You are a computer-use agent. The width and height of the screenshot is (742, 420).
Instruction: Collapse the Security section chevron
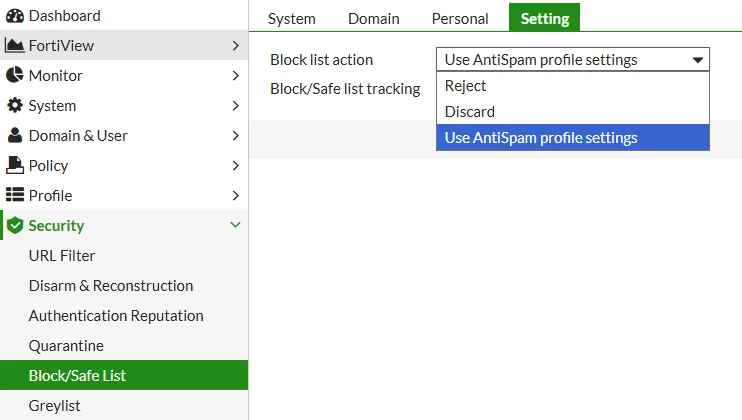(235, 225)
